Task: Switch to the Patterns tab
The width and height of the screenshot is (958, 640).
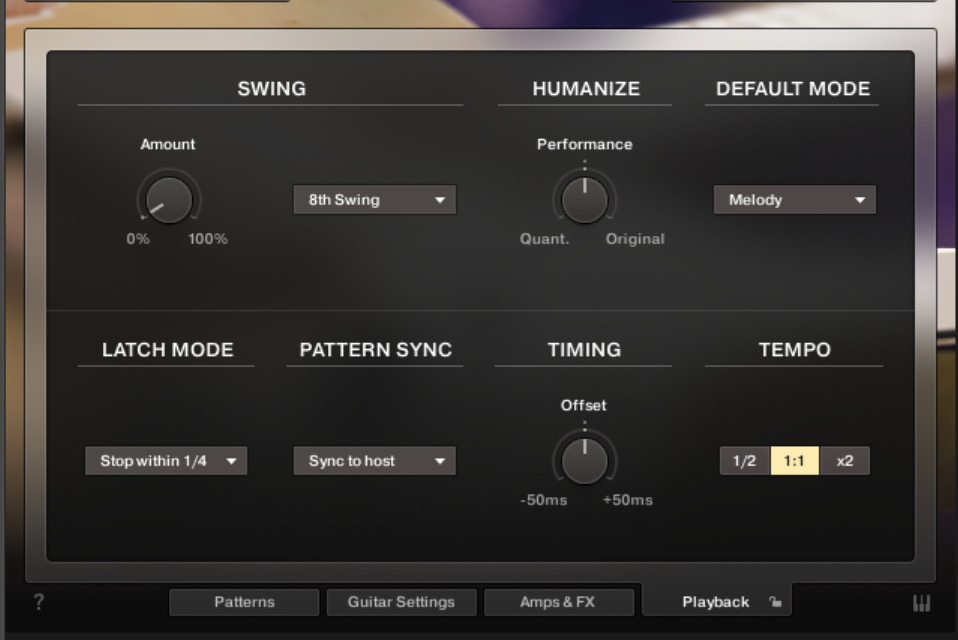Action: pyautogui.click(x=244, y=602)
